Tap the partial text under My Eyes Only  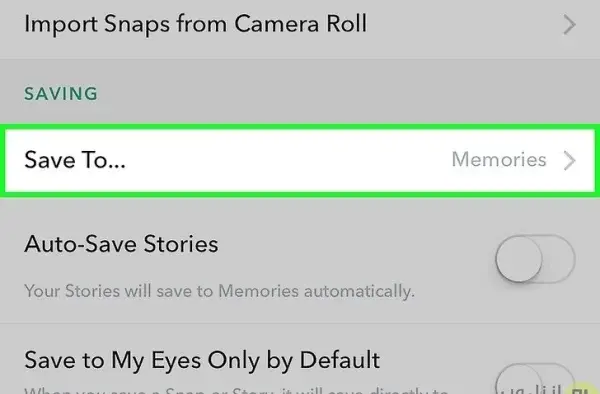coord(236,391)
